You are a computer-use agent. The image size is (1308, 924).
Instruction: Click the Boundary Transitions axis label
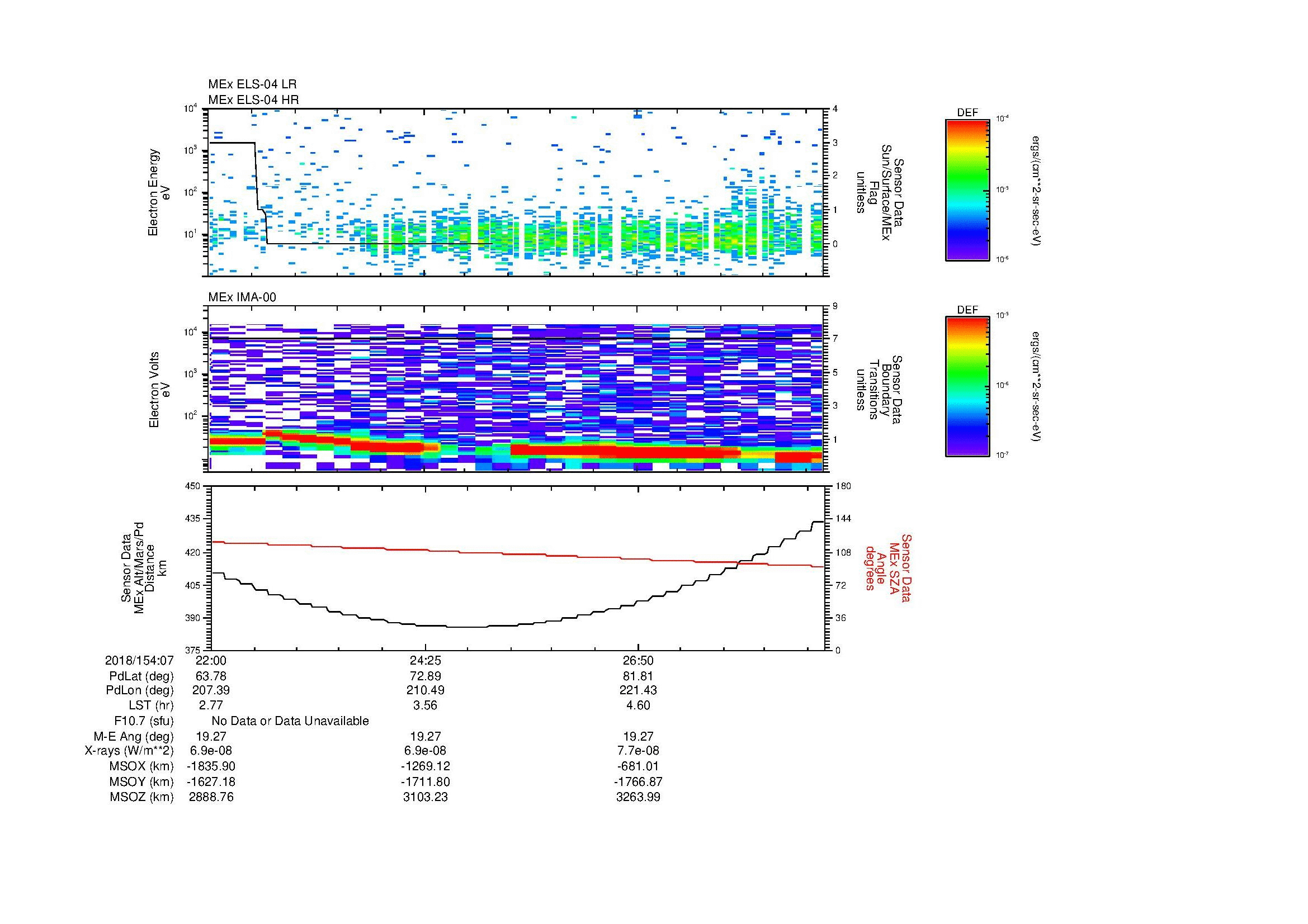[880, 390]
